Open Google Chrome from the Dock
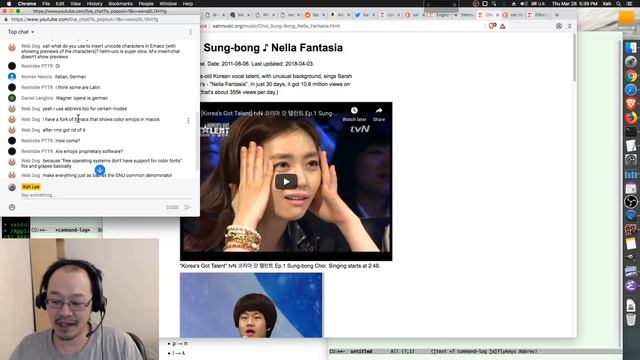Screen dimensions: 640x360 [x=631, y=76]
